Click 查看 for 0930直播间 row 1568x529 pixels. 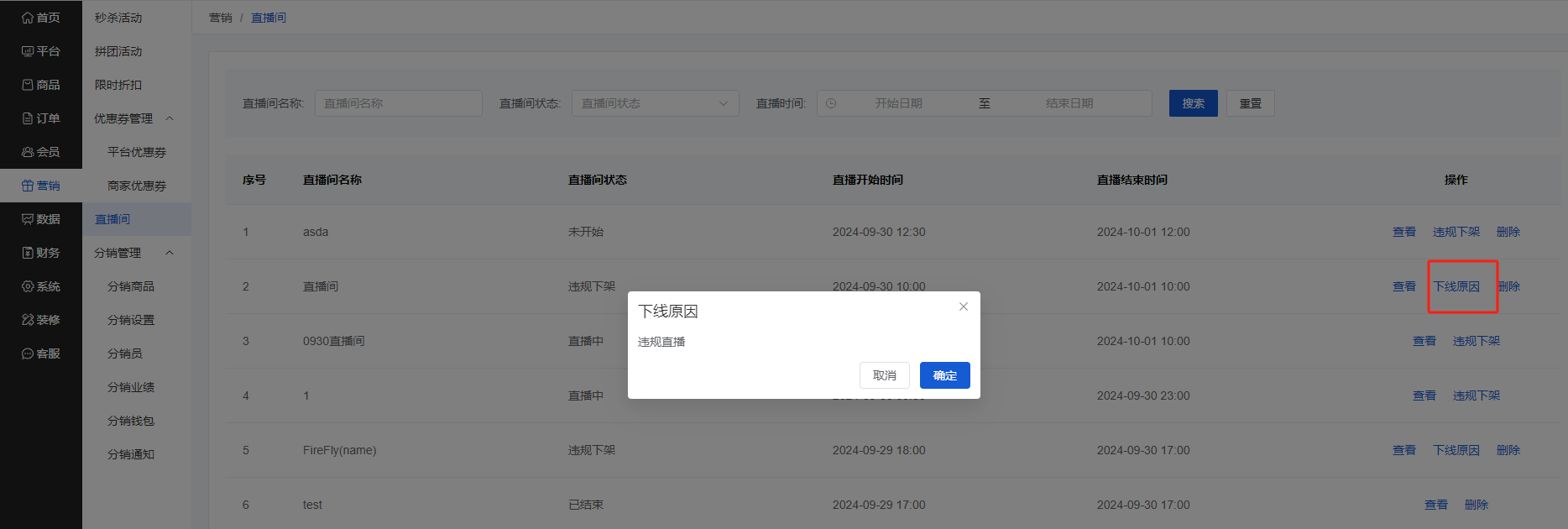tap(1424, 341)
